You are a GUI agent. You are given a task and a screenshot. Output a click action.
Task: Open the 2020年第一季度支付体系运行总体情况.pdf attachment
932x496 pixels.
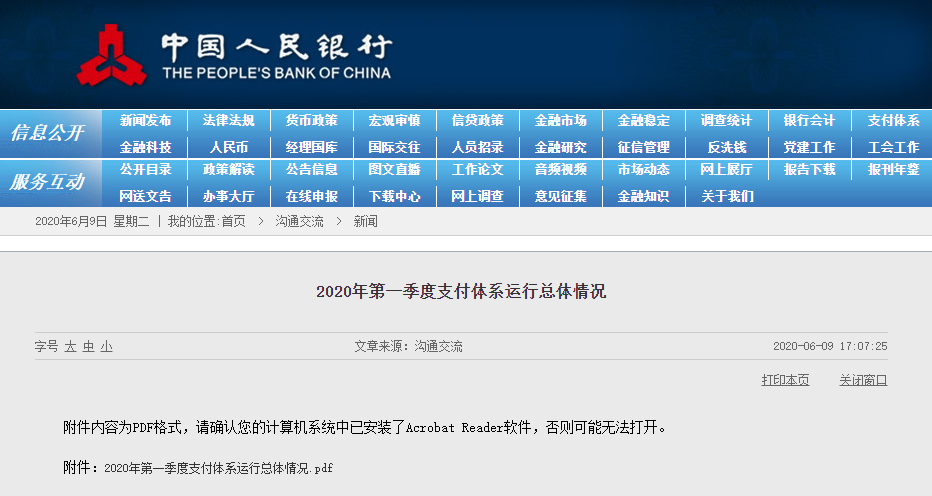pyautogui.click(x=219, y=468)
